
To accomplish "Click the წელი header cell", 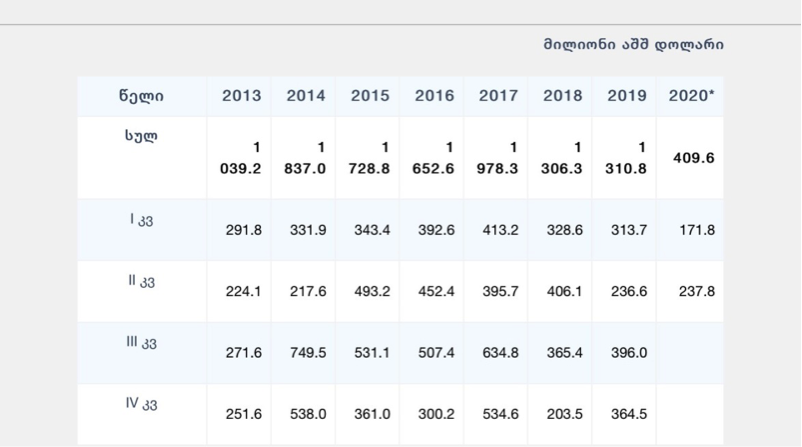I will coord(141,96).
